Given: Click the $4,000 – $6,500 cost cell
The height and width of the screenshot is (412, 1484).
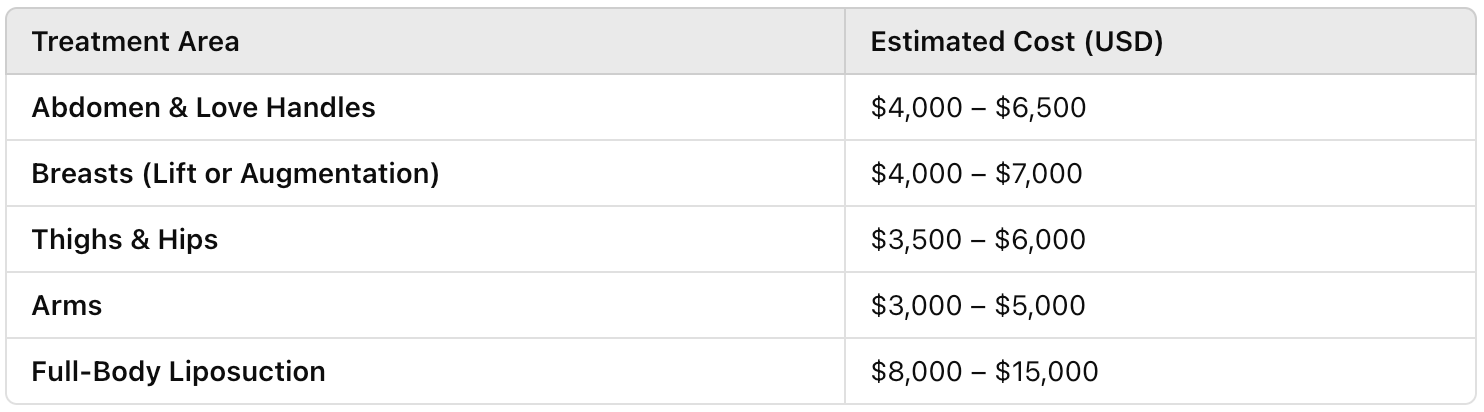Looking at the screenshot, I should click(x=1160, y=107).
